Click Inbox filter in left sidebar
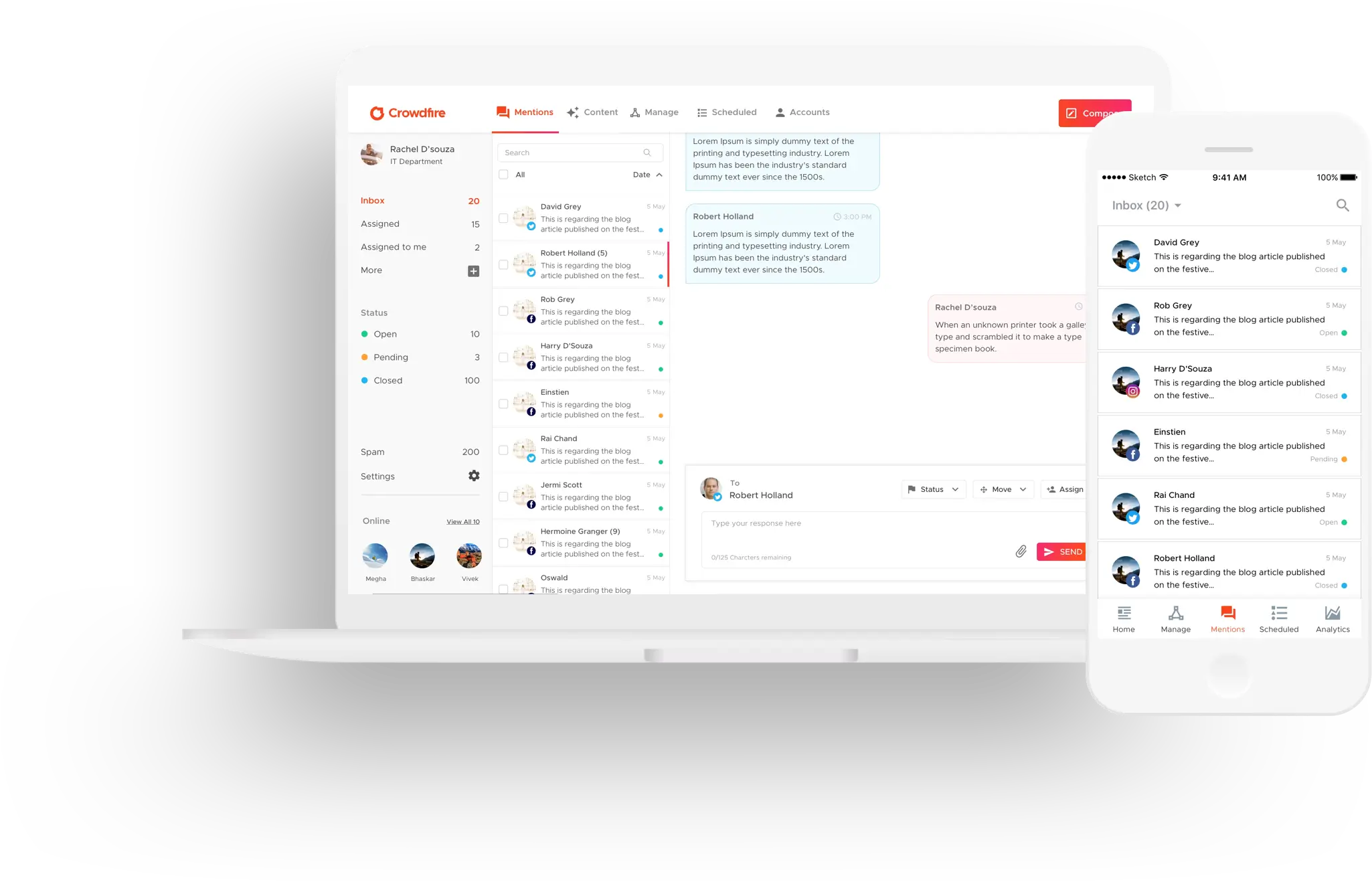 coord(372,200)
